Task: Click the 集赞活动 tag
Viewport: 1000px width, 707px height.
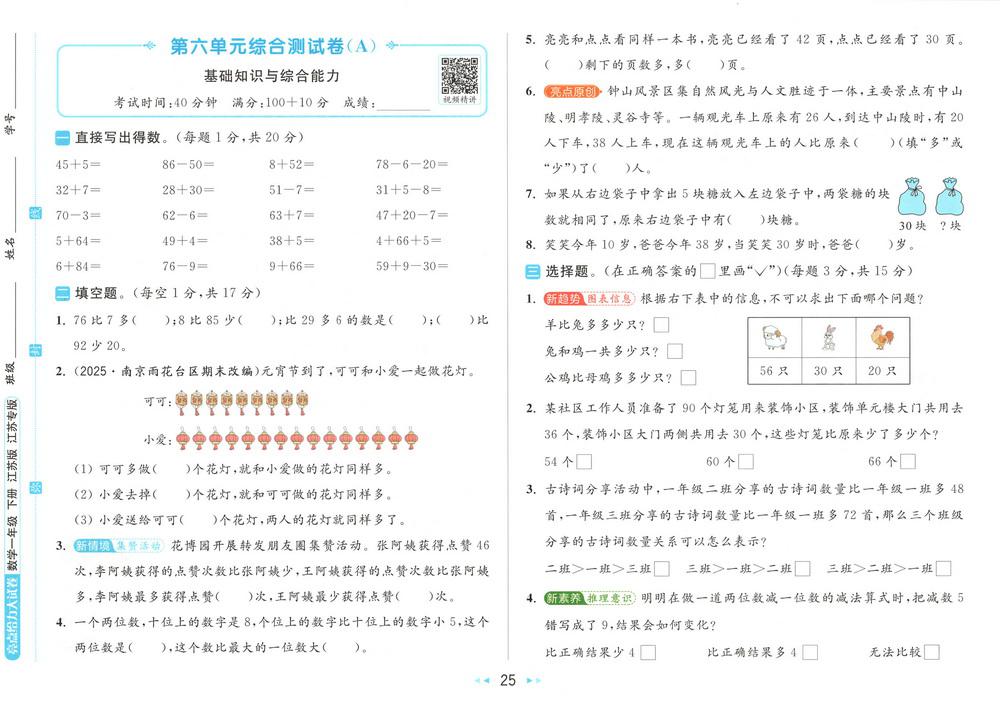Action: (x=139, y=546)
